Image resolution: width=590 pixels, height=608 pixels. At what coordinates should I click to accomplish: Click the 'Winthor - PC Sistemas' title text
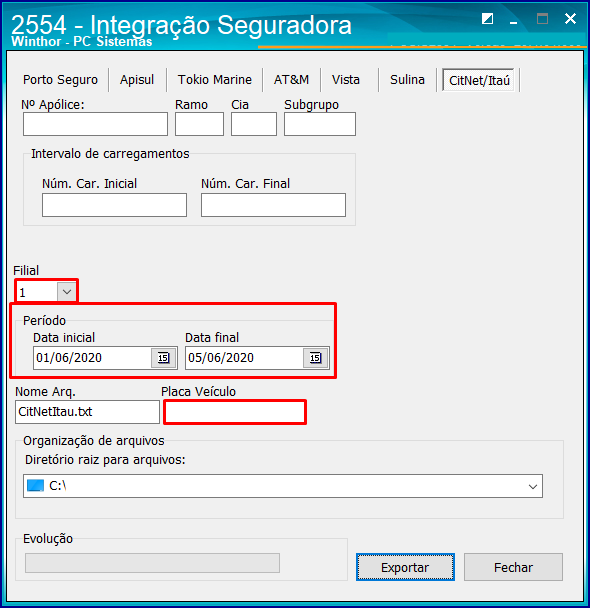pos(81,41)
